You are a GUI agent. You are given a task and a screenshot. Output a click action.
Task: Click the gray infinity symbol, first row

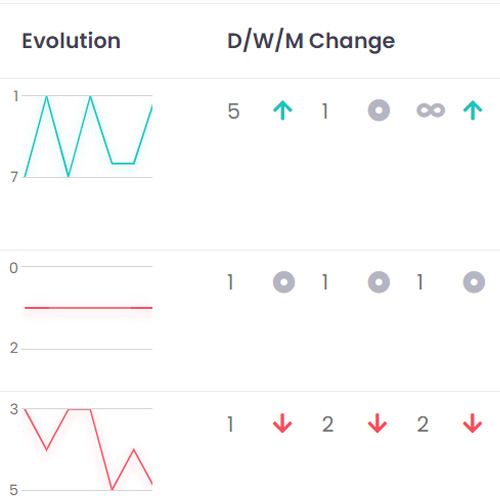coord(430,110)
